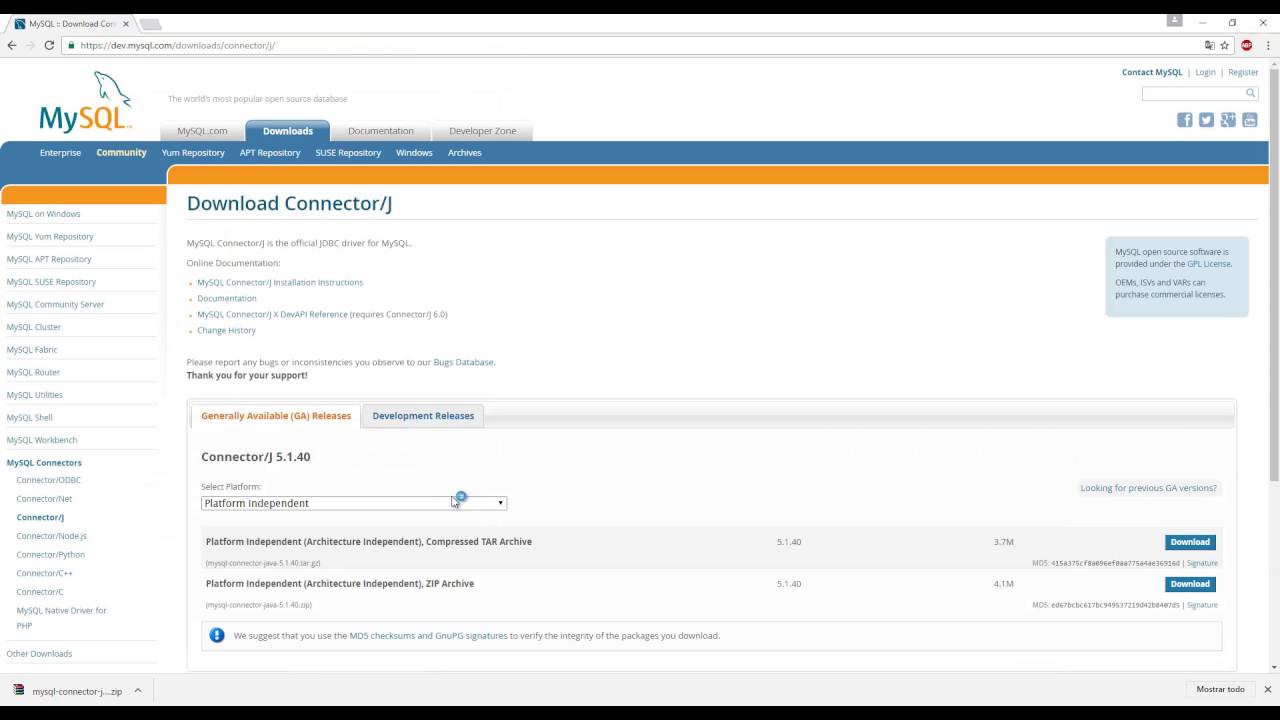
Task: Click the blue info icon near checksums
Action: click(x=217, y=635)
